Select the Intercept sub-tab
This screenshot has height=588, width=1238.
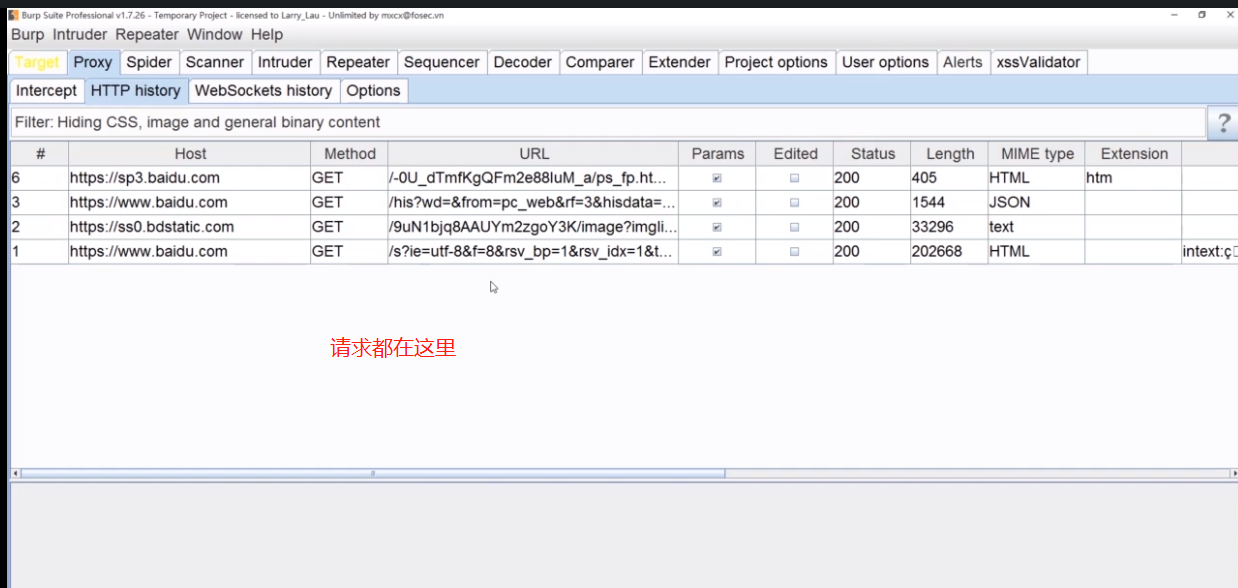point(46,90)
